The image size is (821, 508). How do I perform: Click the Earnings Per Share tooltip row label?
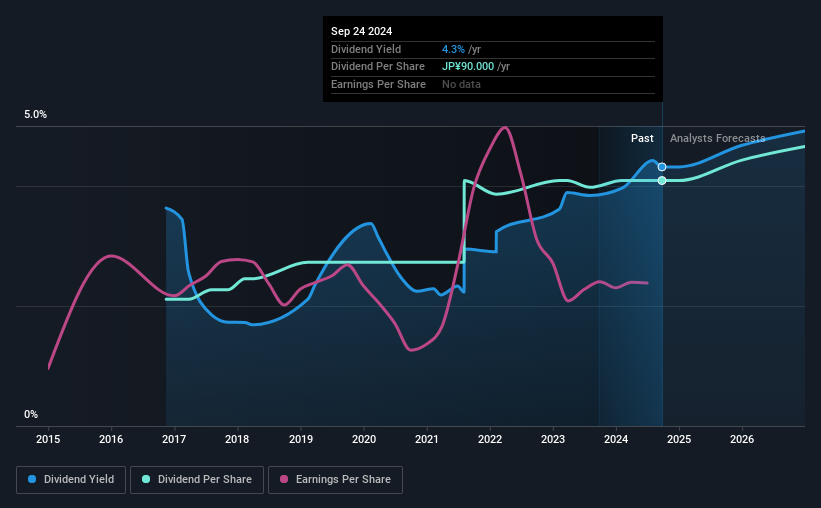click(378, 84)
